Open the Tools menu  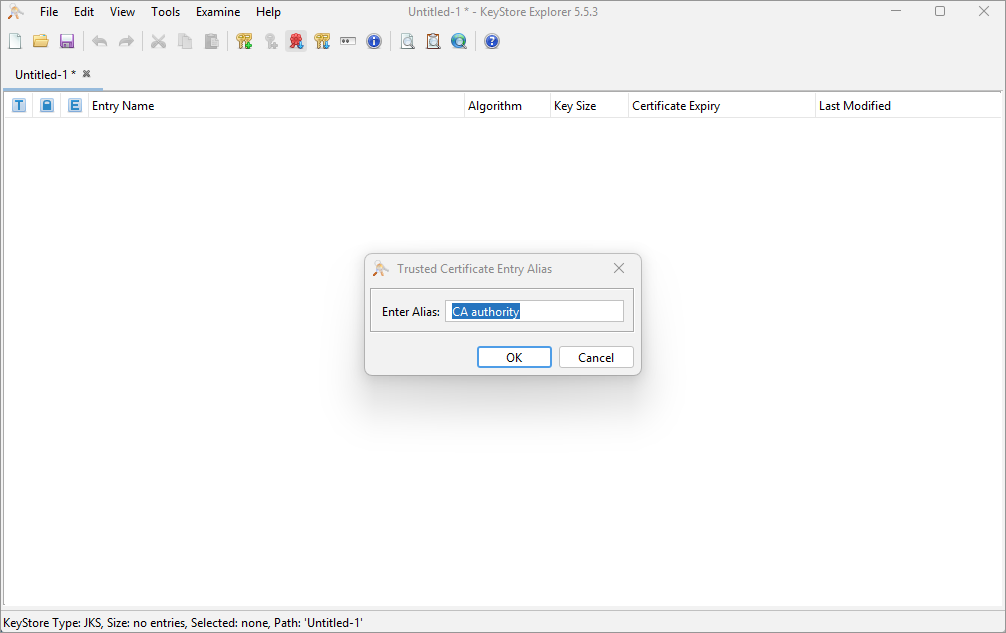coord(166,12)
